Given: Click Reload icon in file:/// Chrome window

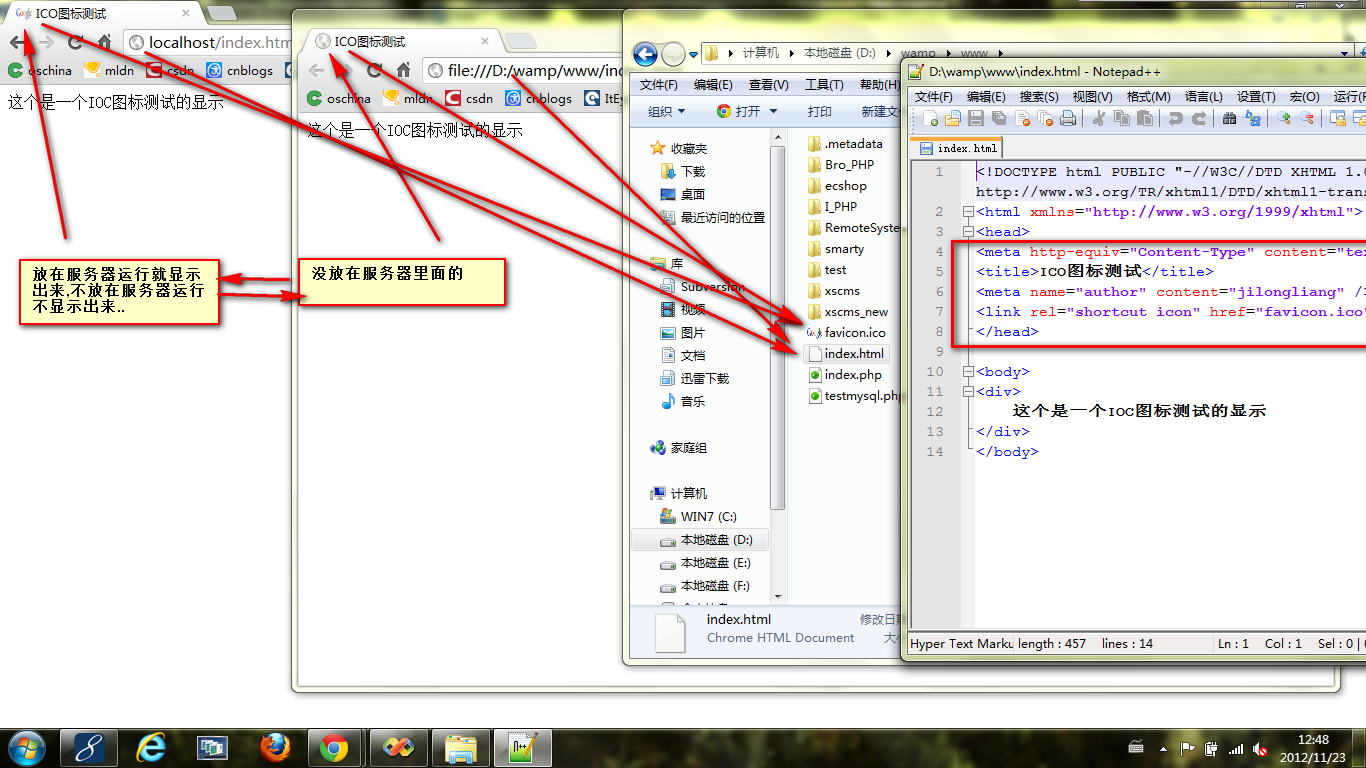Looking at the screenshot, I should coord(374,70).
